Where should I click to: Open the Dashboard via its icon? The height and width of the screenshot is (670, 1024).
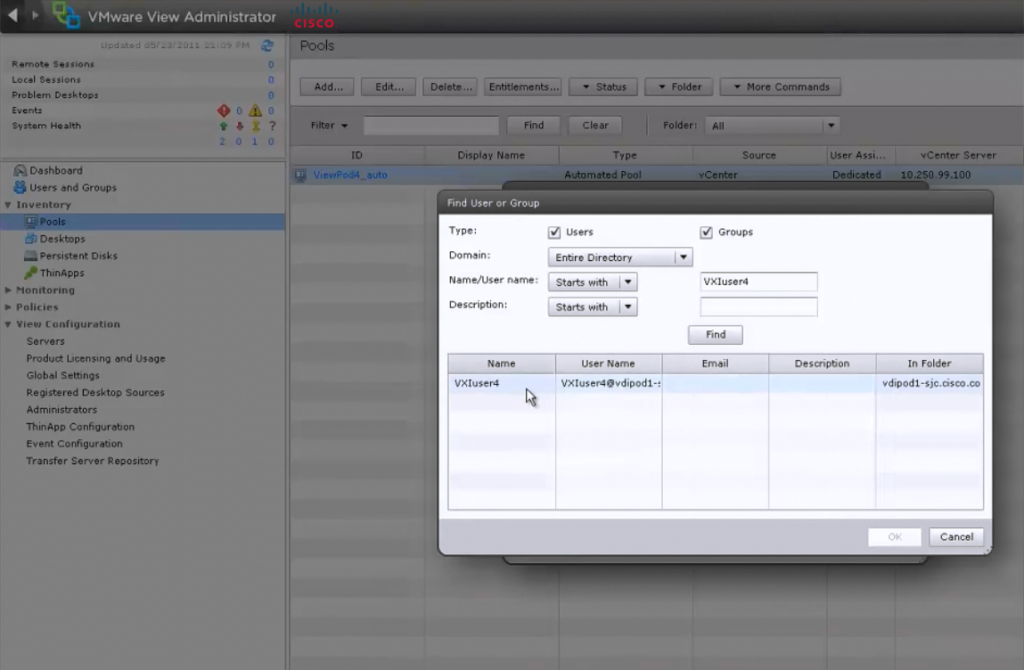click(23, 170)
